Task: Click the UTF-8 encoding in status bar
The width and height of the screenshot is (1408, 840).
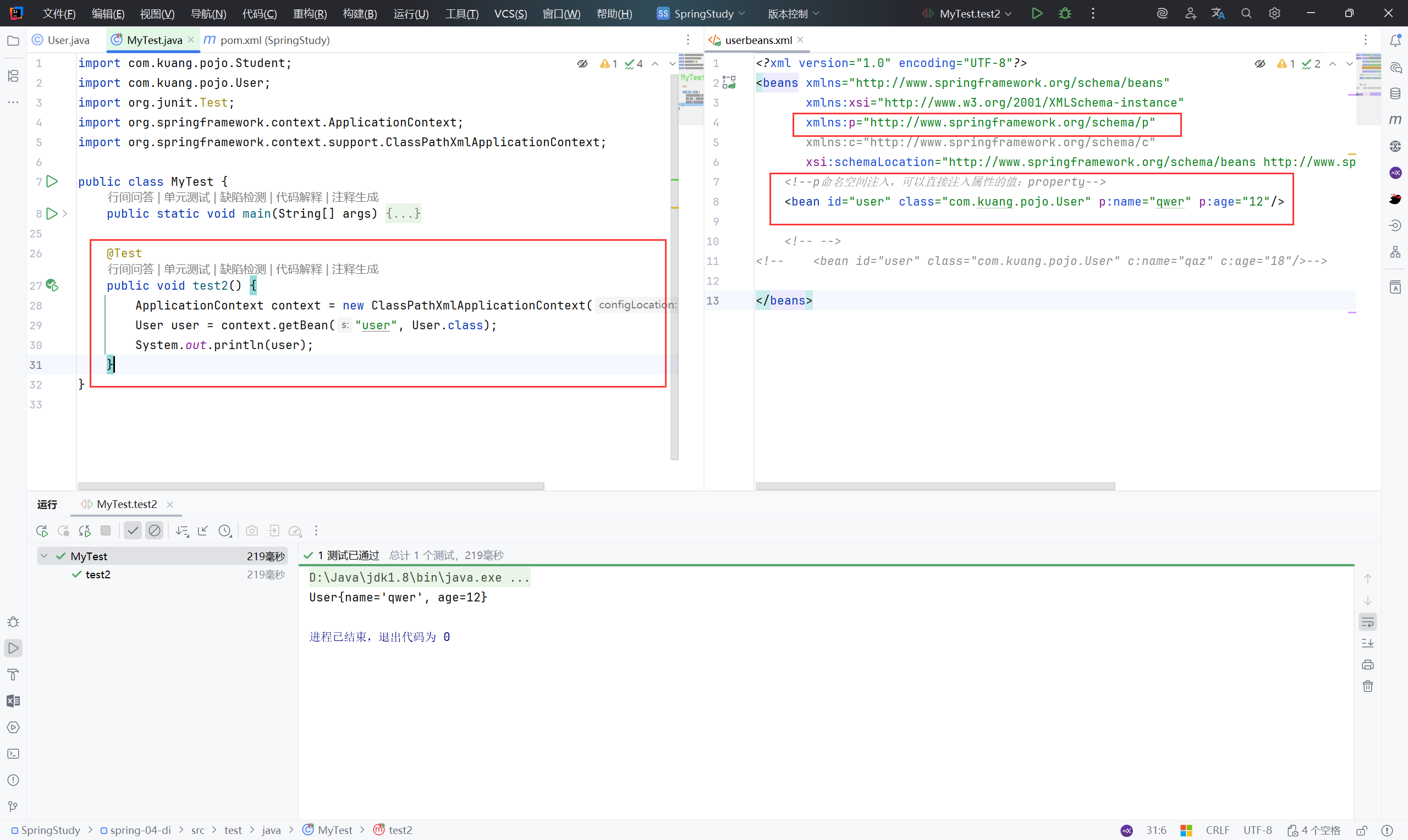Action: tap(1257, 830)
